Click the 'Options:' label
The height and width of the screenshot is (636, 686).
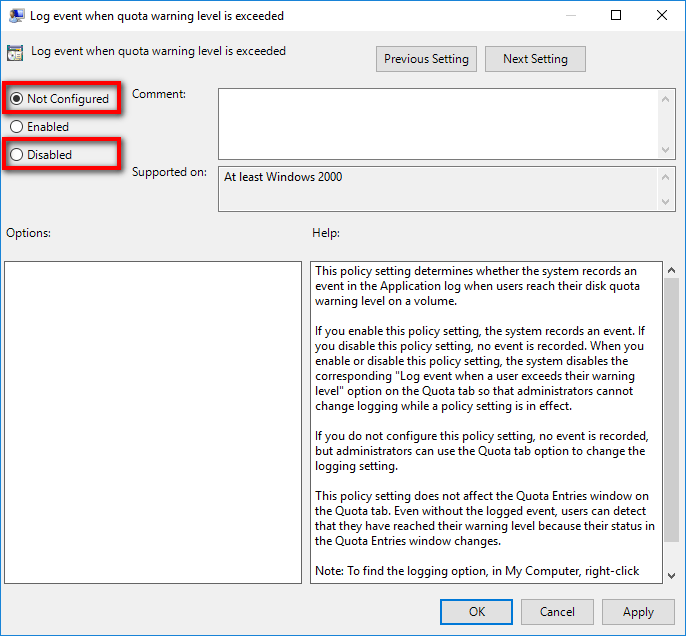(x=28, y=233)
